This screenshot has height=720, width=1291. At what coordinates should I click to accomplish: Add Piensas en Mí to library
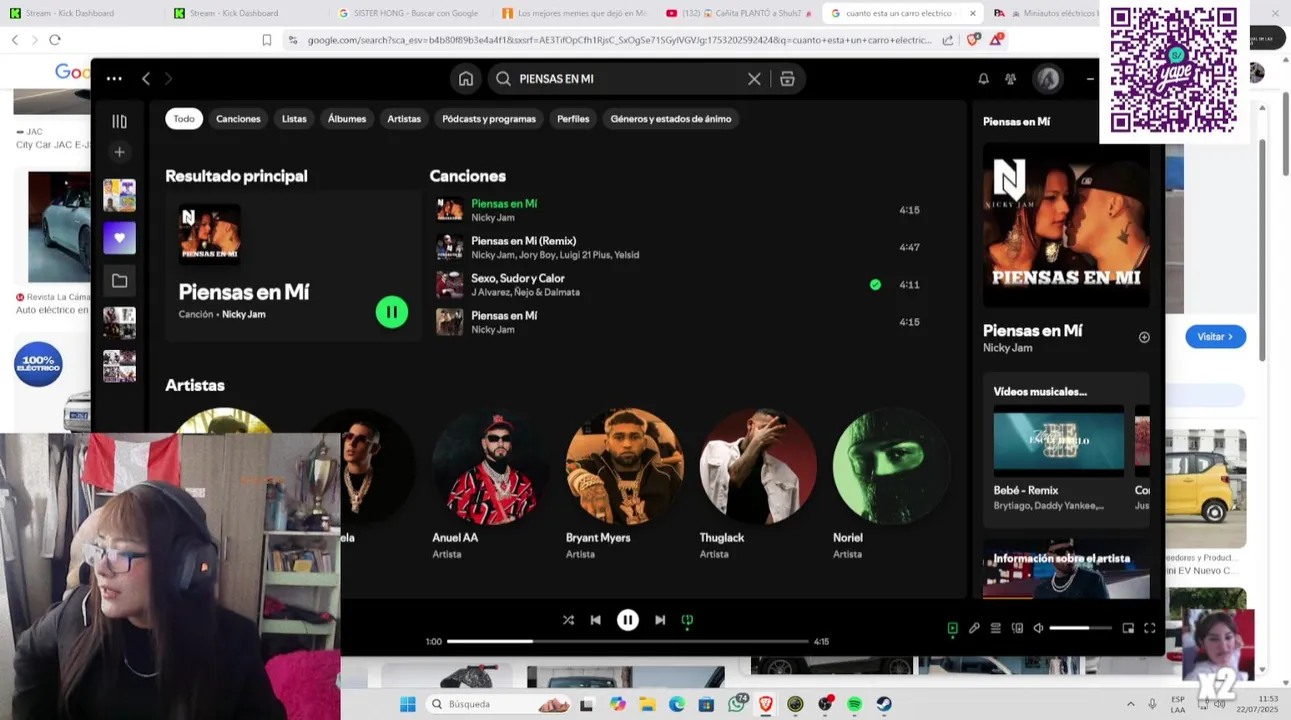tap(1144, 337)
